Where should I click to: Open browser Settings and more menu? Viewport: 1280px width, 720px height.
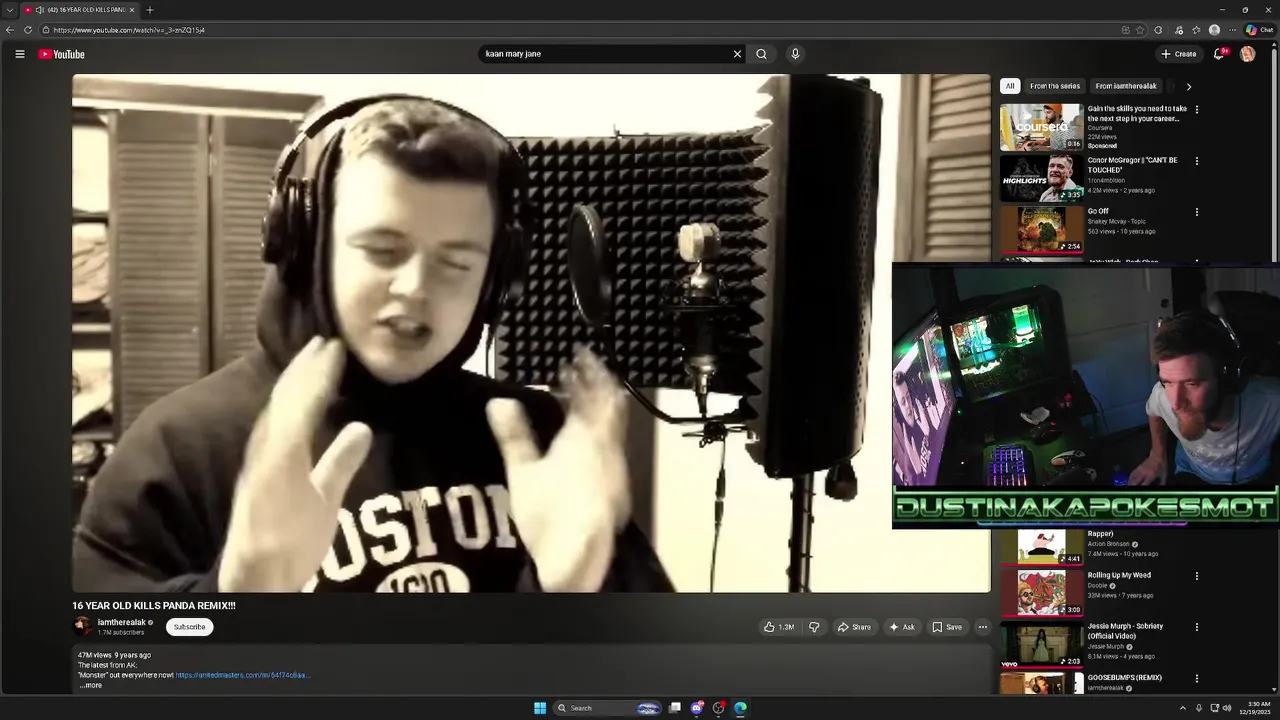point(1232,30)
